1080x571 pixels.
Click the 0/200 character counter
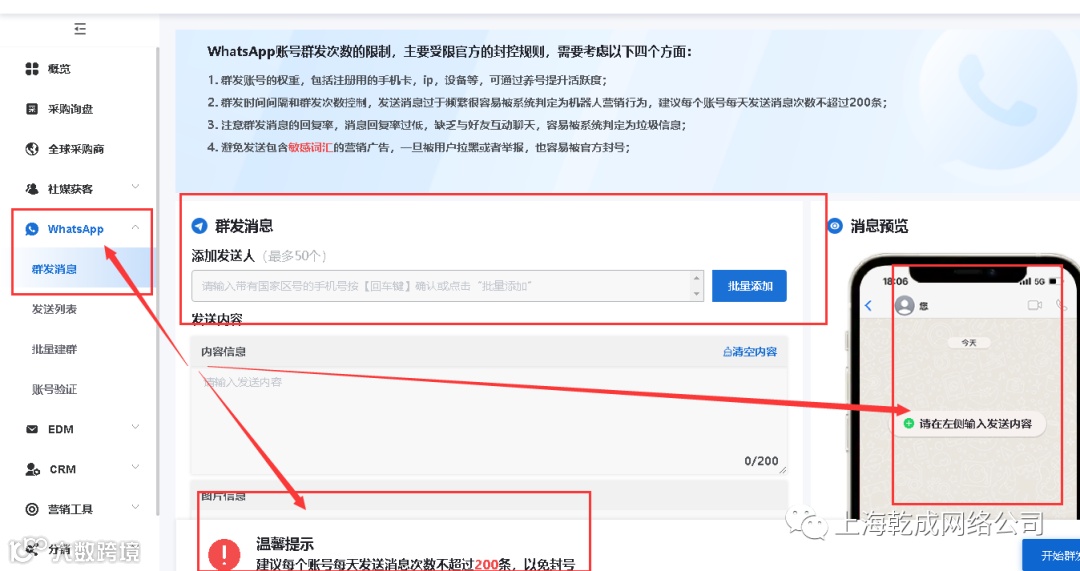point(761,461)
